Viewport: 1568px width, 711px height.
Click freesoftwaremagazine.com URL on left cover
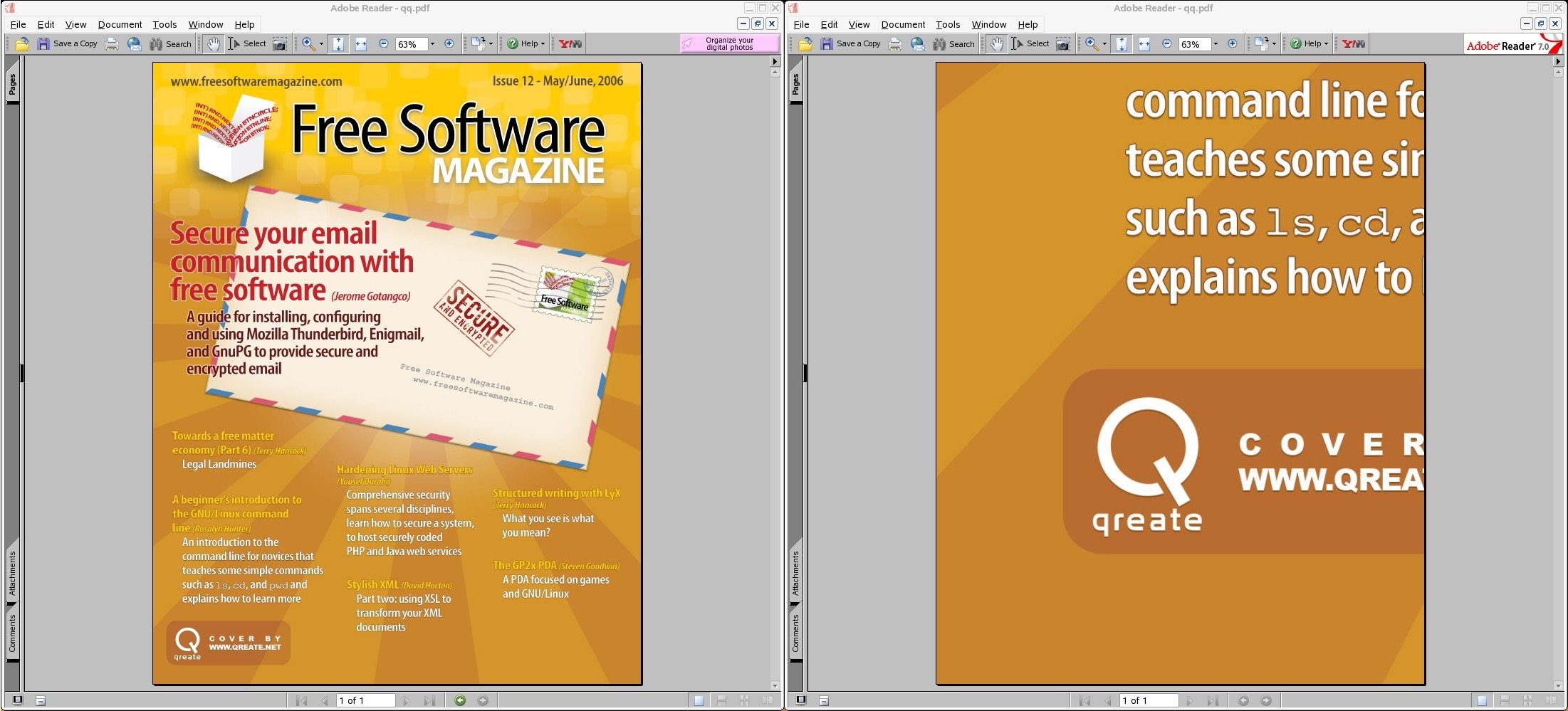(x=256, y=82)
